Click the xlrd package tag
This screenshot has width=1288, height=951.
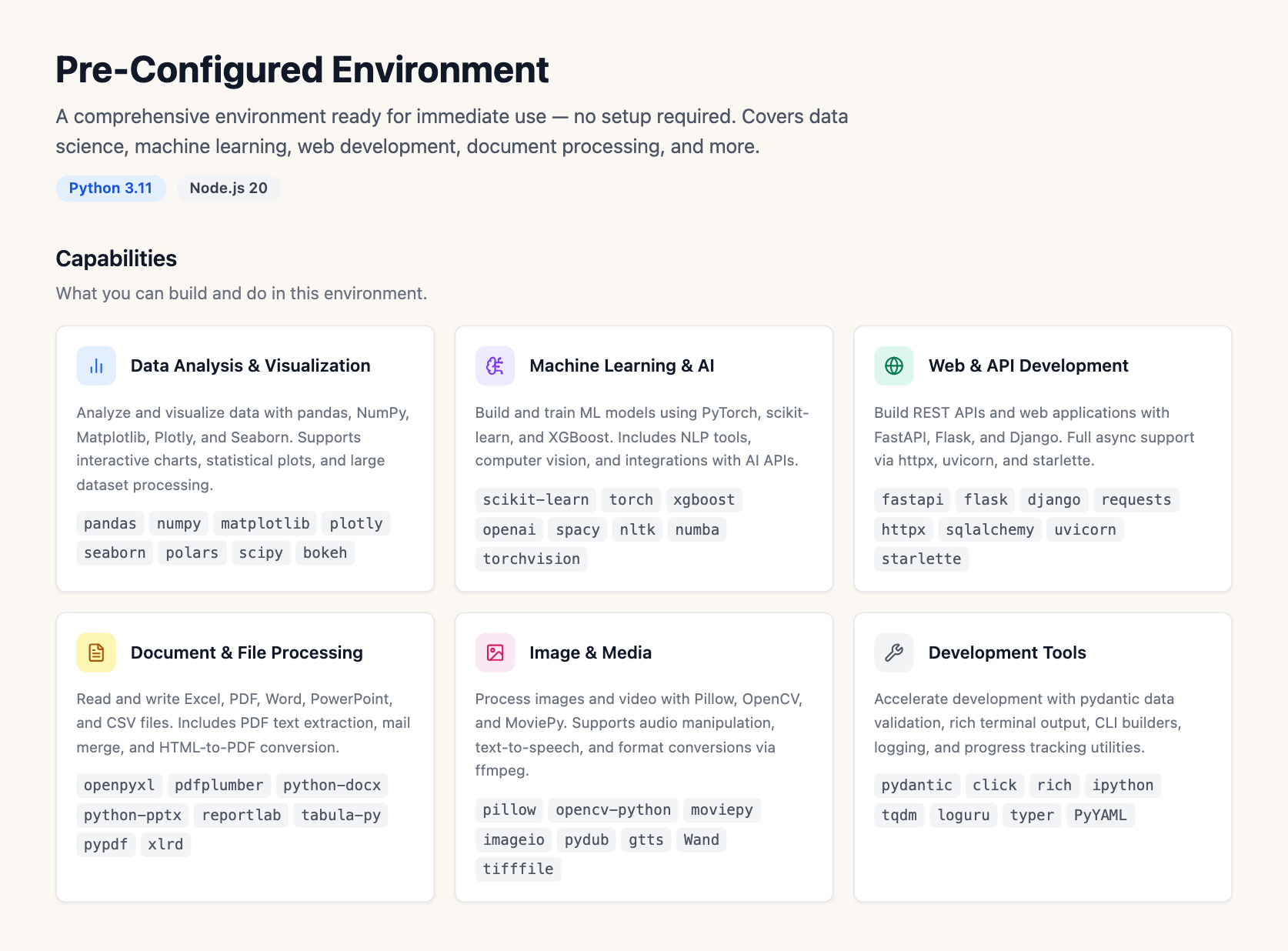click(x=165, y=844)
